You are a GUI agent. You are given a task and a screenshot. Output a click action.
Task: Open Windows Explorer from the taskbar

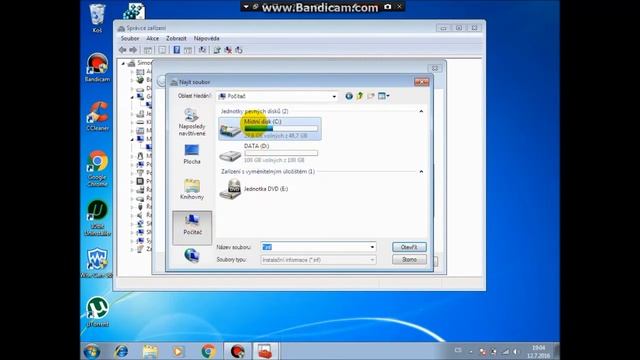click(x=150, y=351)
